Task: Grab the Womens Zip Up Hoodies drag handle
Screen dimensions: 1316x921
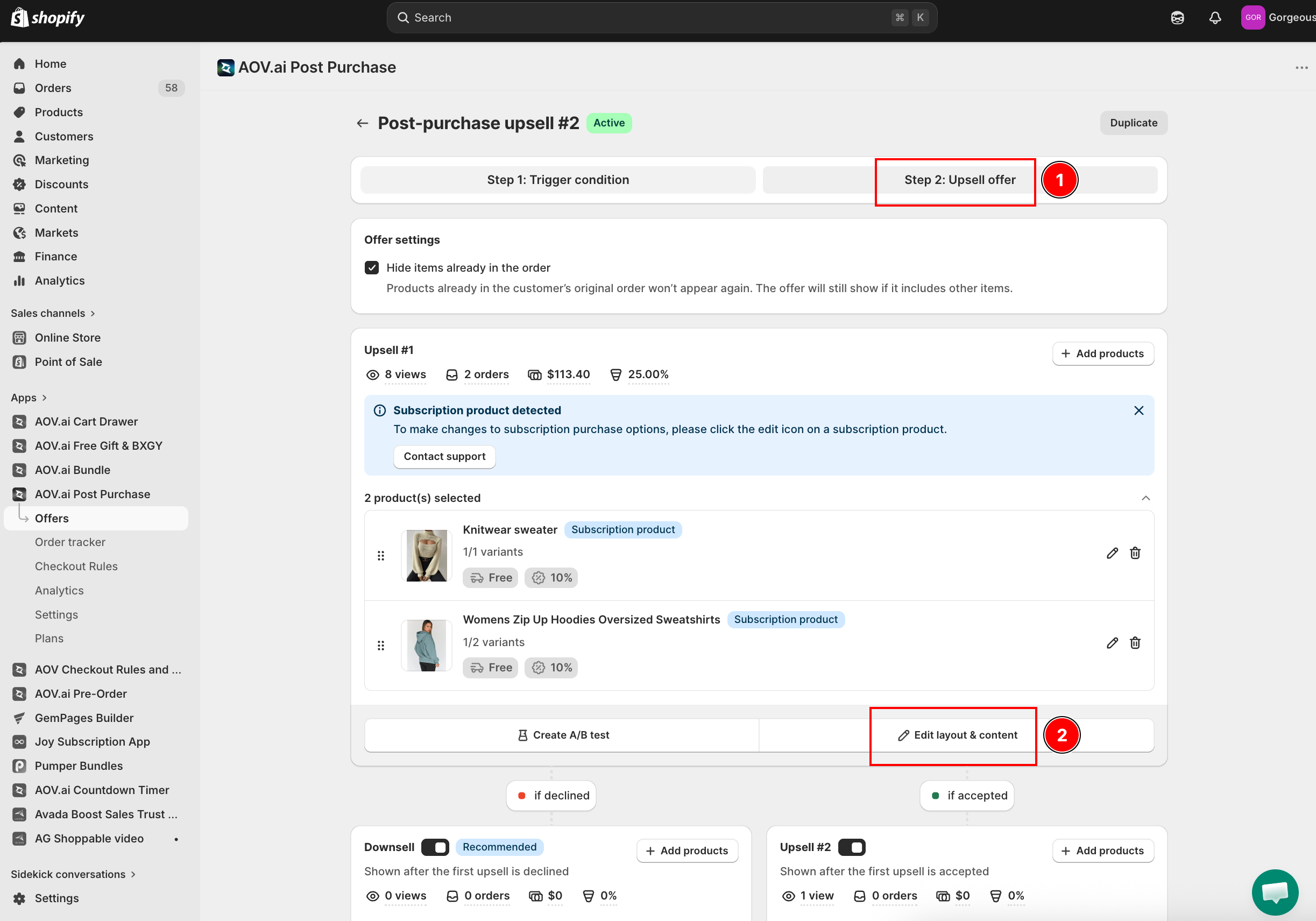Action: [380, 646]
